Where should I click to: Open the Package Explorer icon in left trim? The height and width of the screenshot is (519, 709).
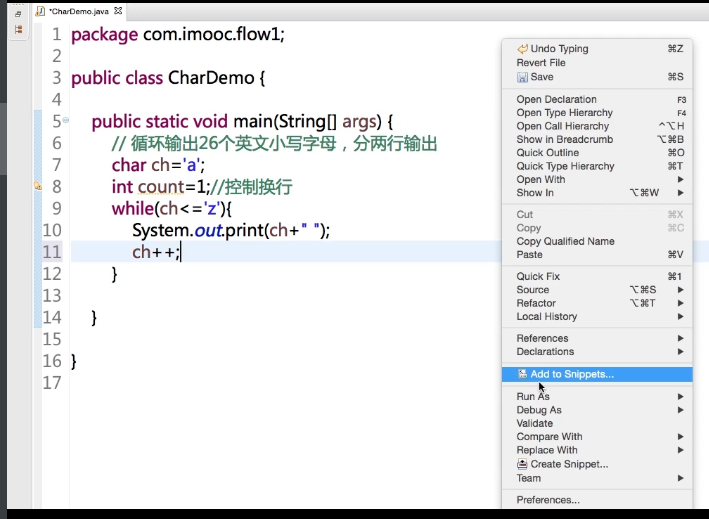(x=18, y=30)
